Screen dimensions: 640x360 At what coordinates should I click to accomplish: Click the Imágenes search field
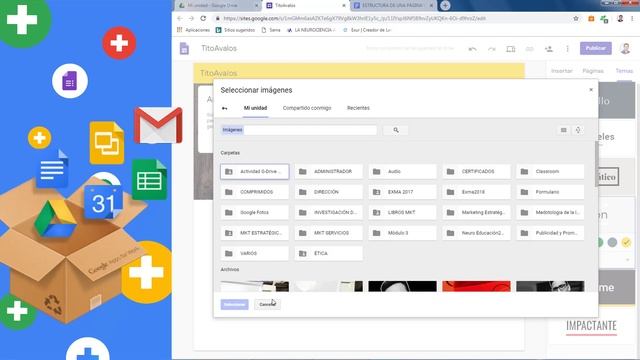tap(299, 130)
